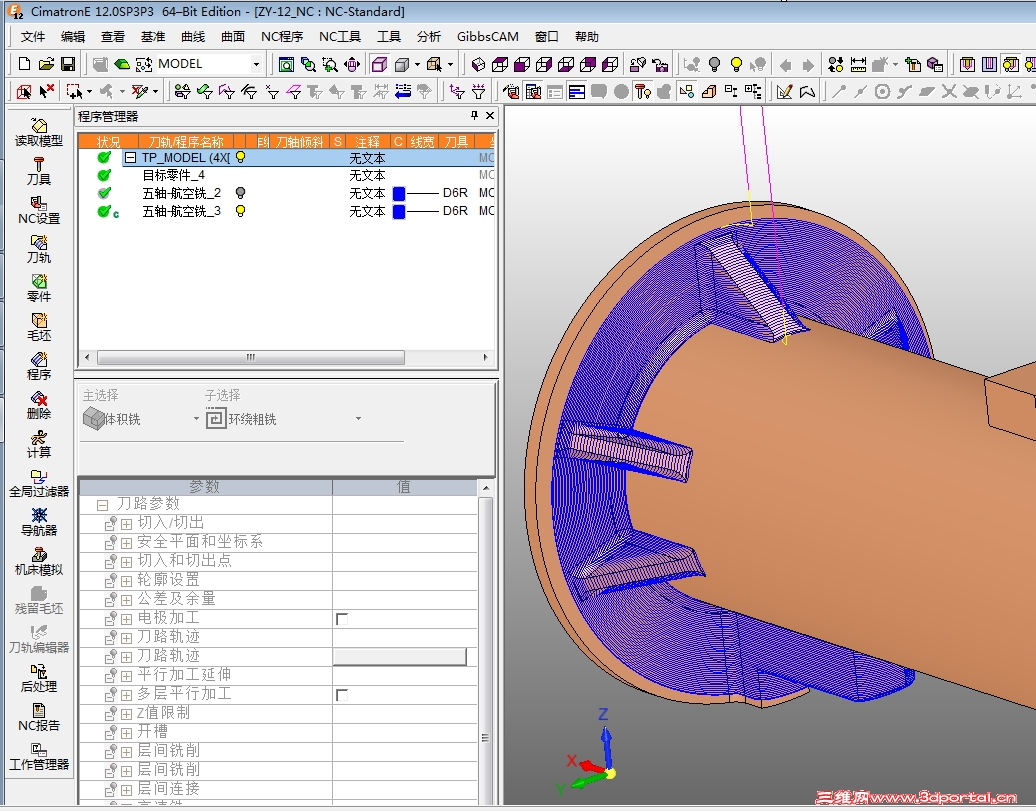1036x811 pixels.
Task: Click the program list horizontal scrollbar
Action: click(251, 358)
